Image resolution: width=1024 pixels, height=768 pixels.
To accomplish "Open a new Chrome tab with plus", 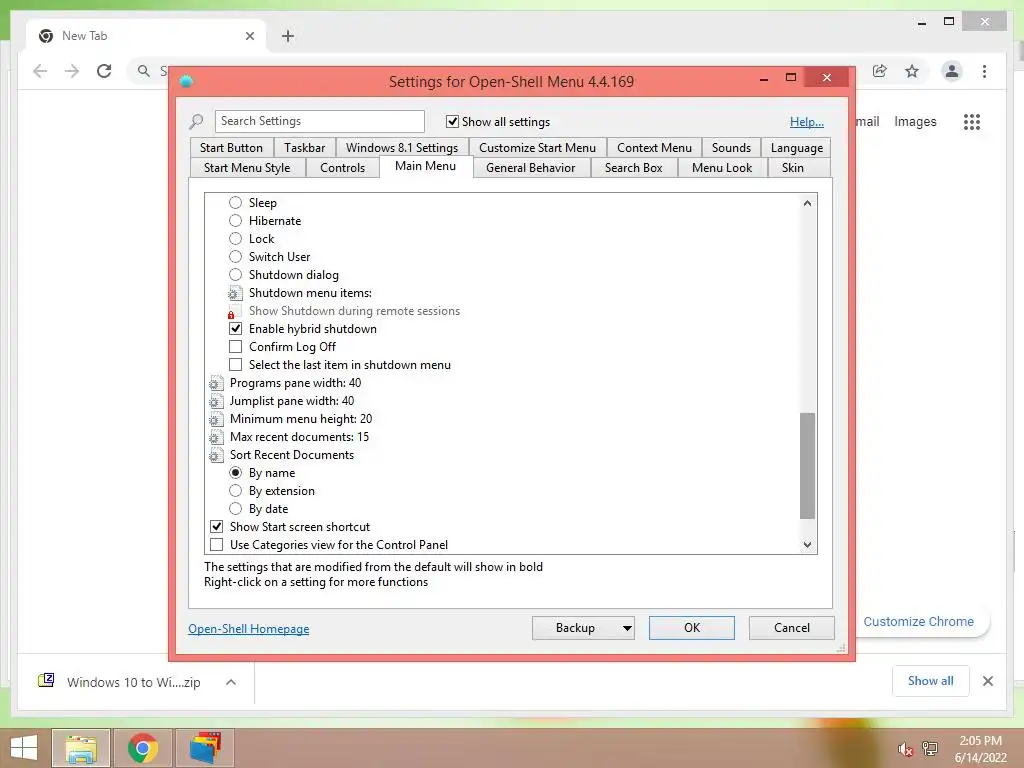I will coord(288,36).
